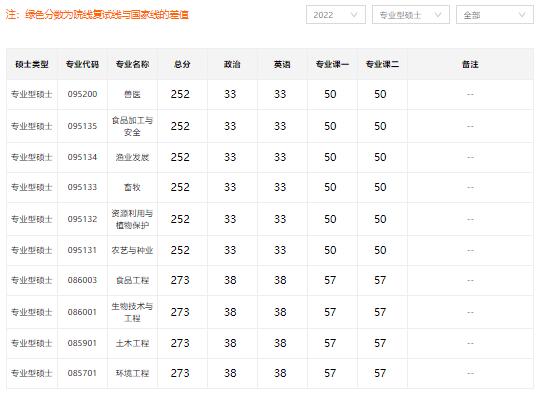Click the major name 食品工程
Screen dimensions: 539x393
pos(132,280)
